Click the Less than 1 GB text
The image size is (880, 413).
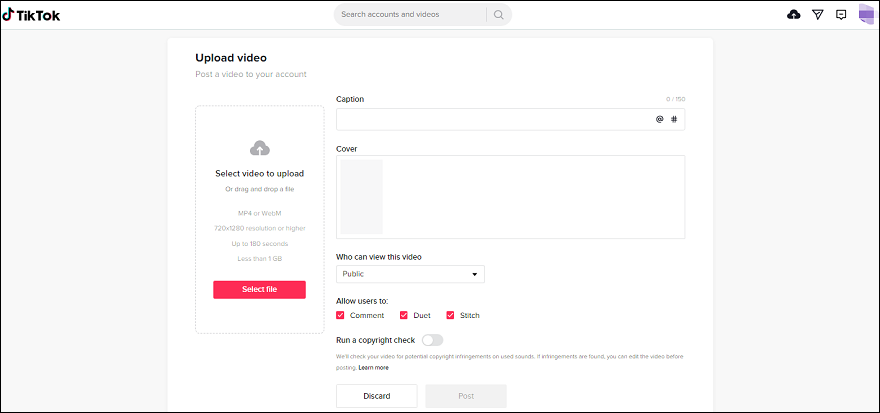tap(259, 259)
